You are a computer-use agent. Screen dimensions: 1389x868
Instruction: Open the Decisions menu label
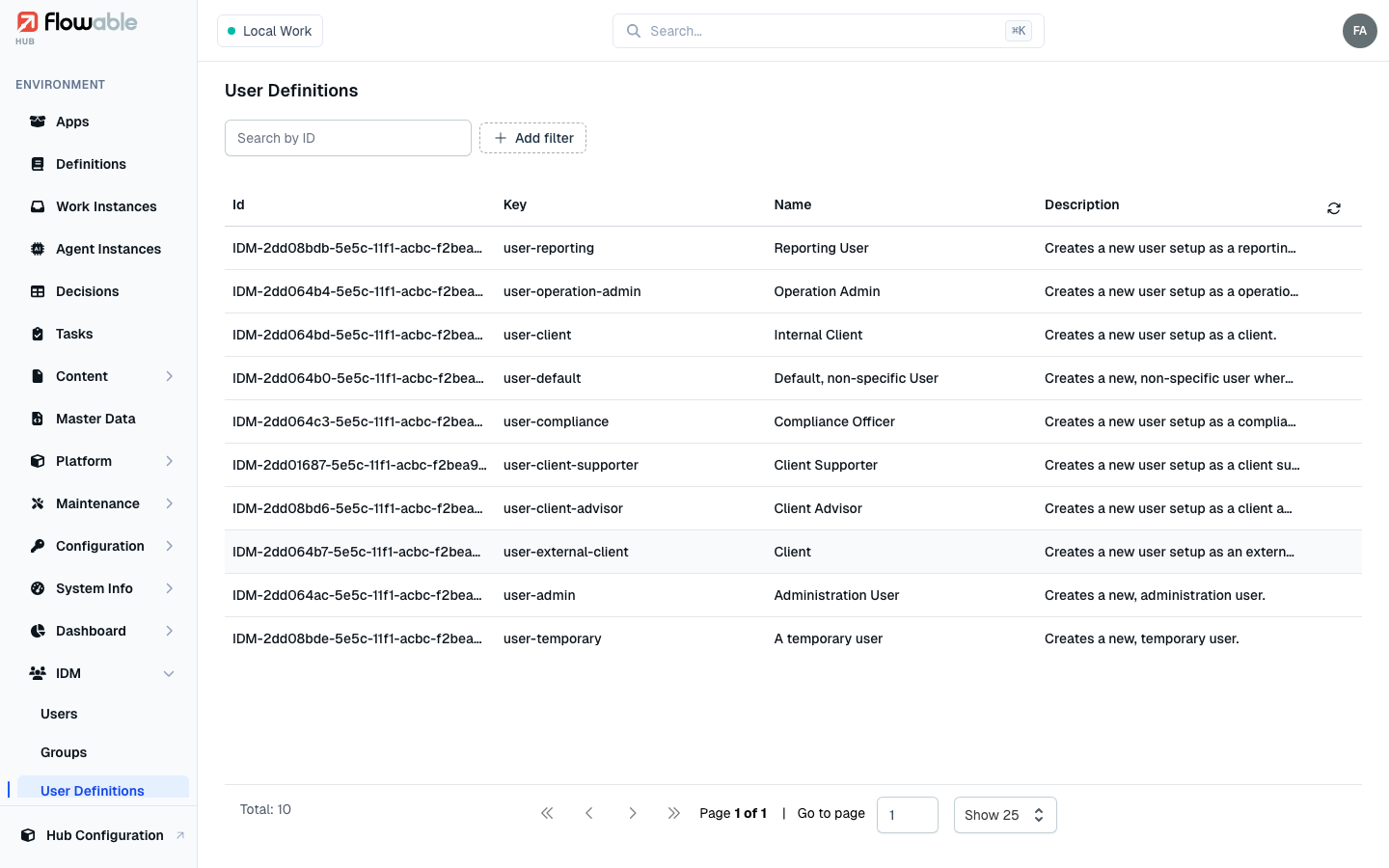(x=87, y=291)
